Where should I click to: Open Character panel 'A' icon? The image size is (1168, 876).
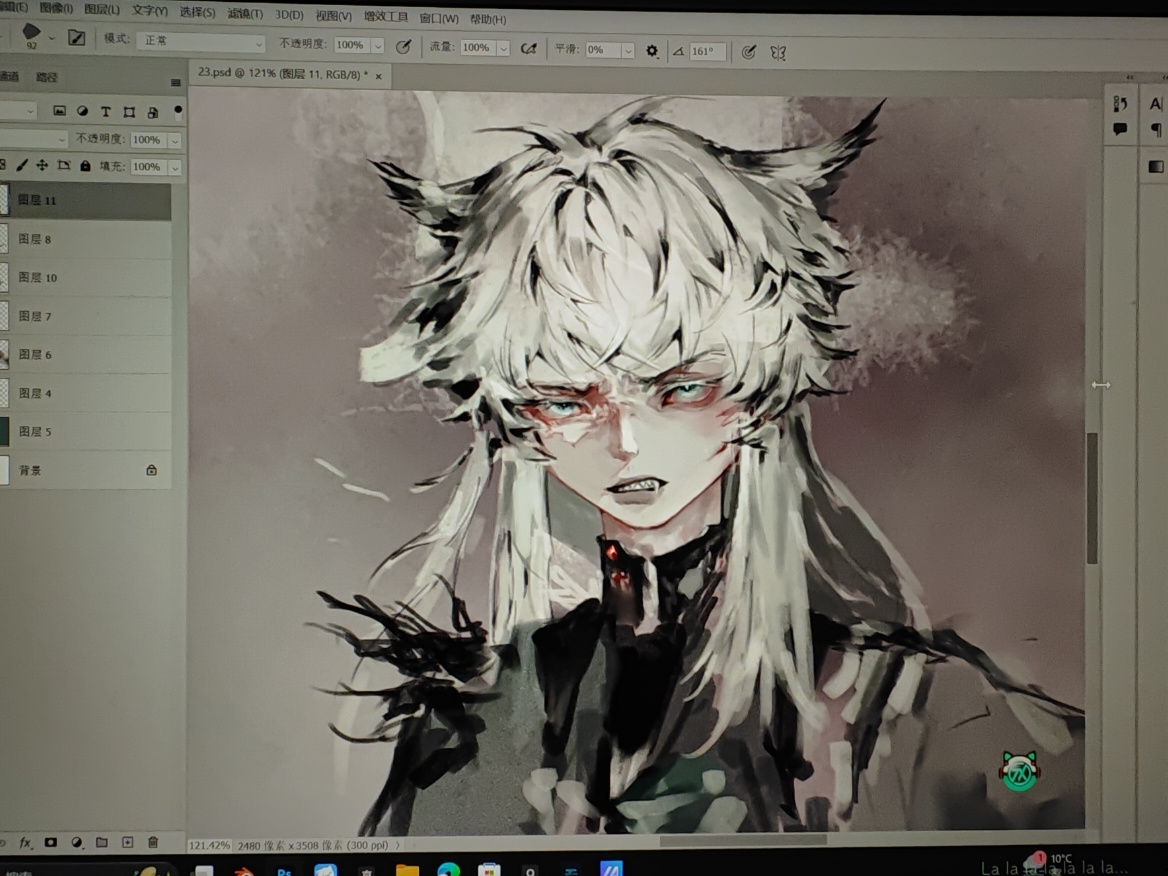click(x=1155, y=104)
